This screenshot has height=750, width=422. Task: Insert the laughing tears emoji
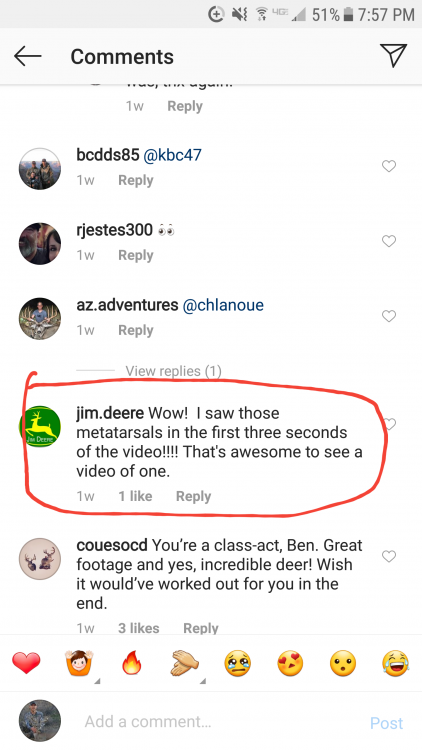396,664
